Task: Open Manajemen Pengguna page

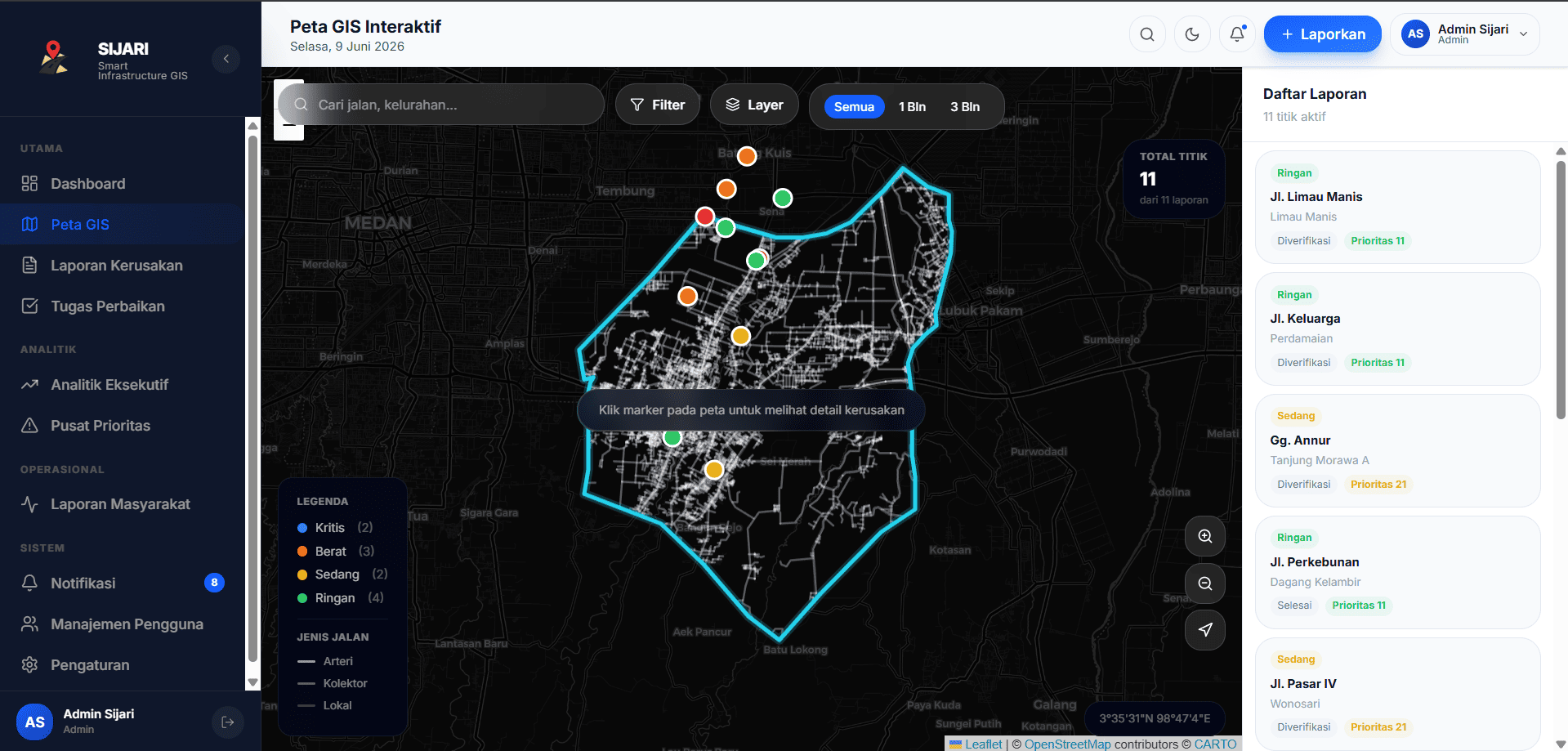Action: click(123, 624)
